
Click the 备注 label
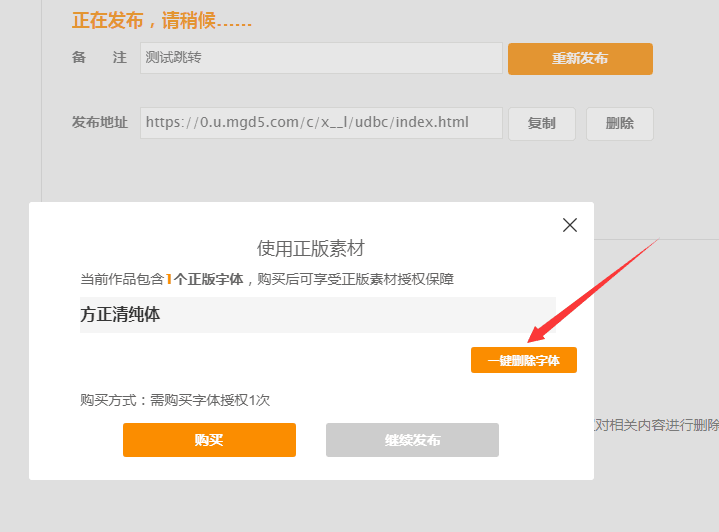pos(99,57)
